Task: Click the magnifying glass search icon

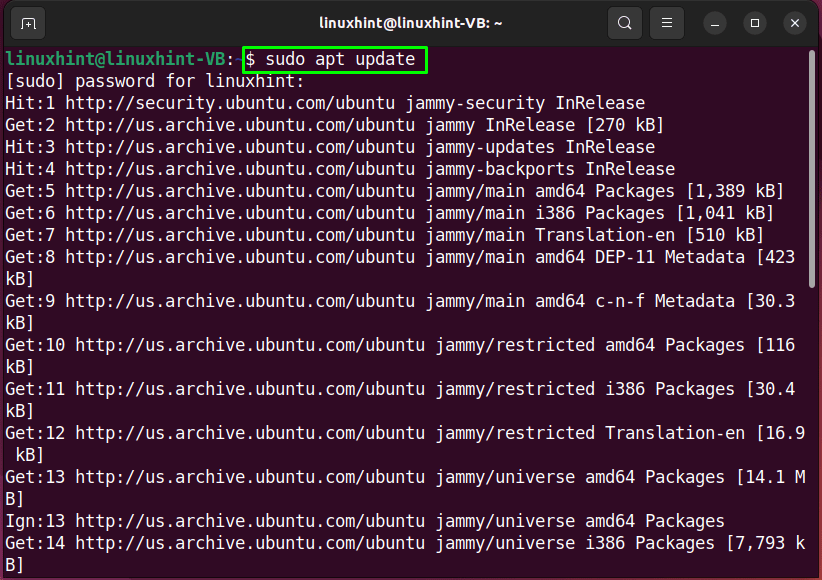Action: coord(624,22)
